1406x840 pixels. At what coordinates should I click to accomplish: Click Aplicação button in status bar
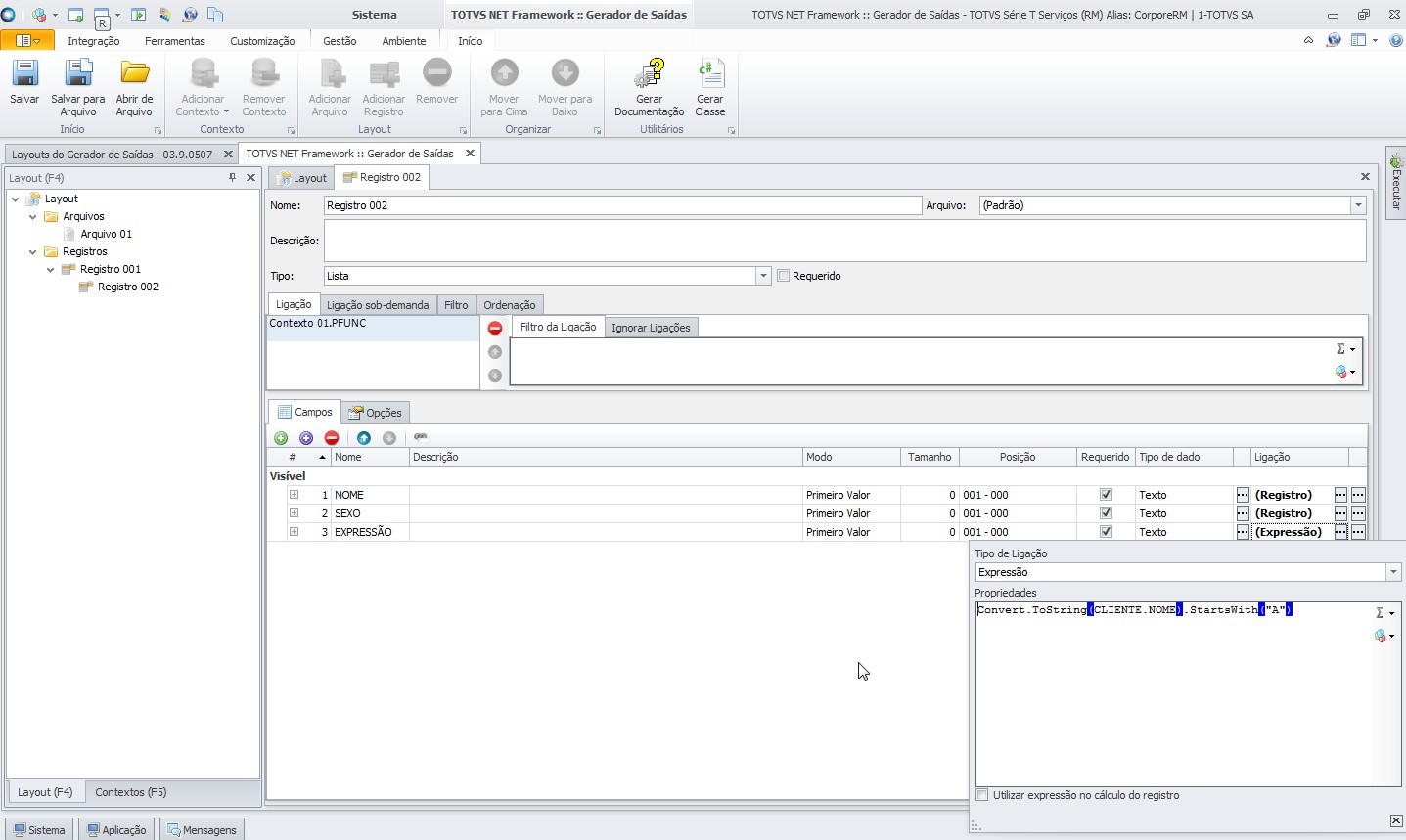[x=116, y=829]
